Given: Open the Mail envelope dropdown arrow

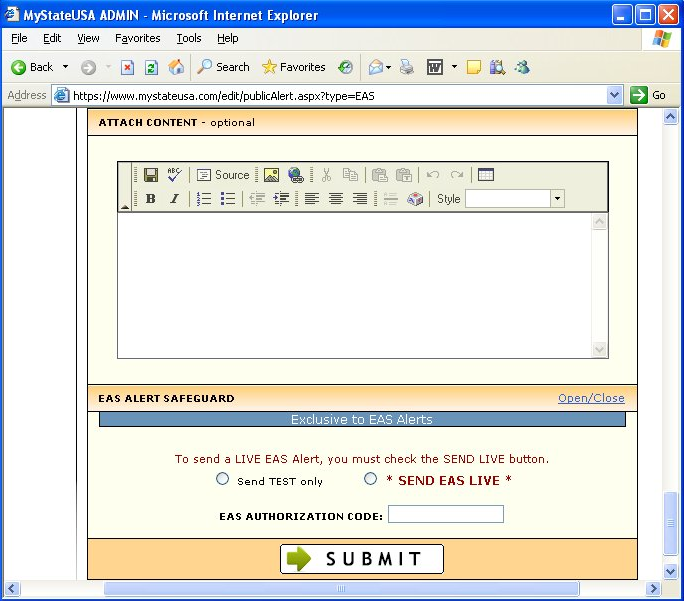Looking at the screenshot, I should [x=388, y=68].
